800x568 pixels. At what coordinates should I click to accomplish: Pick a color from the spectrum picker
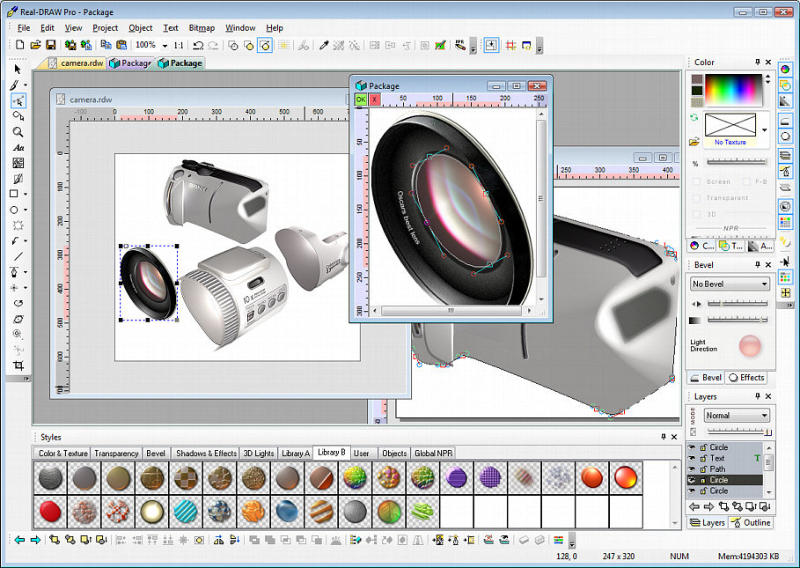(734, 90)
